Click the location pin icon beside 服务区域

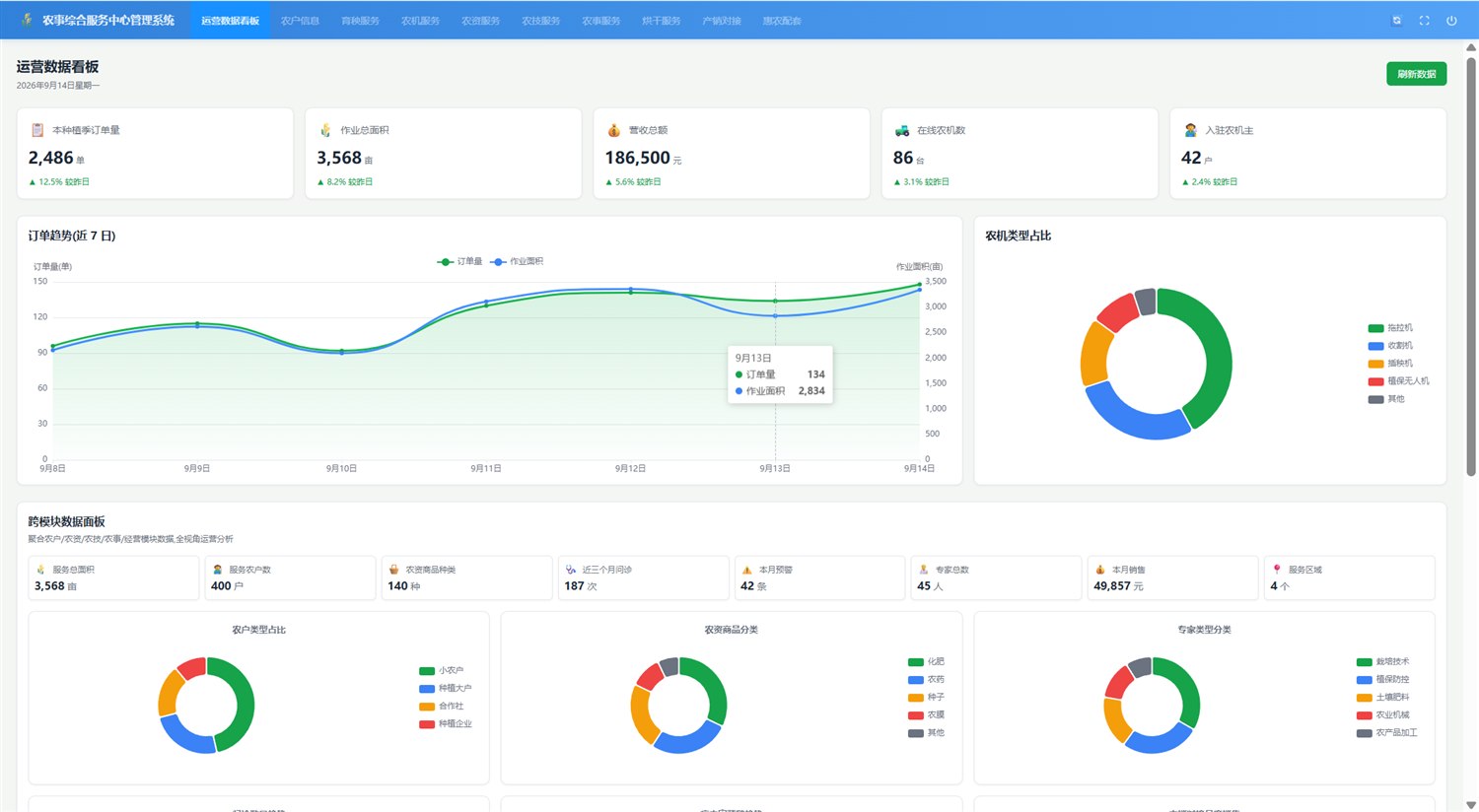[1276, 570]
